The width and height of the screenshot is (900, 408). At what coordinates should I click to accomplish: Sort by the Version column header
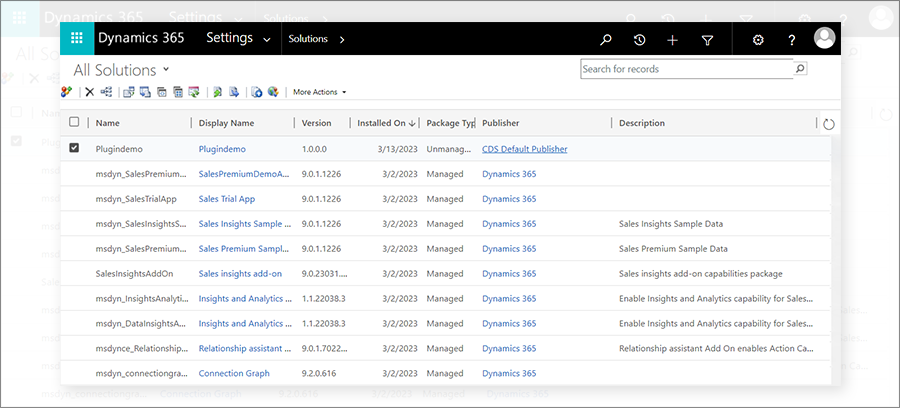(x=316, y=123)
